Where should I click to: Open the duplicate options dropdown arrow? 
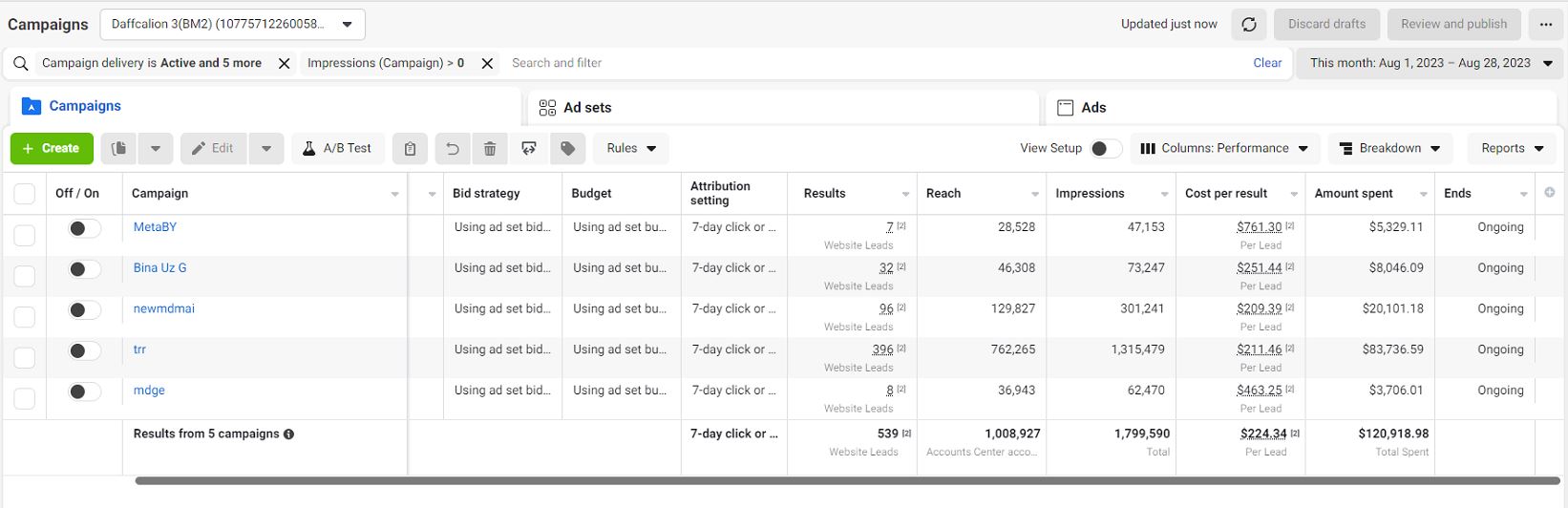click(x=155, y=149)
